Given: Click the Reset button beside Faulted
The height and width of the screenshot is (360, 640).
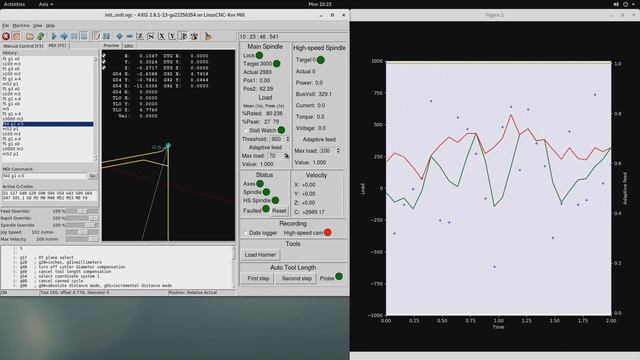Looking at the screenshot, I should coord(279,211).
